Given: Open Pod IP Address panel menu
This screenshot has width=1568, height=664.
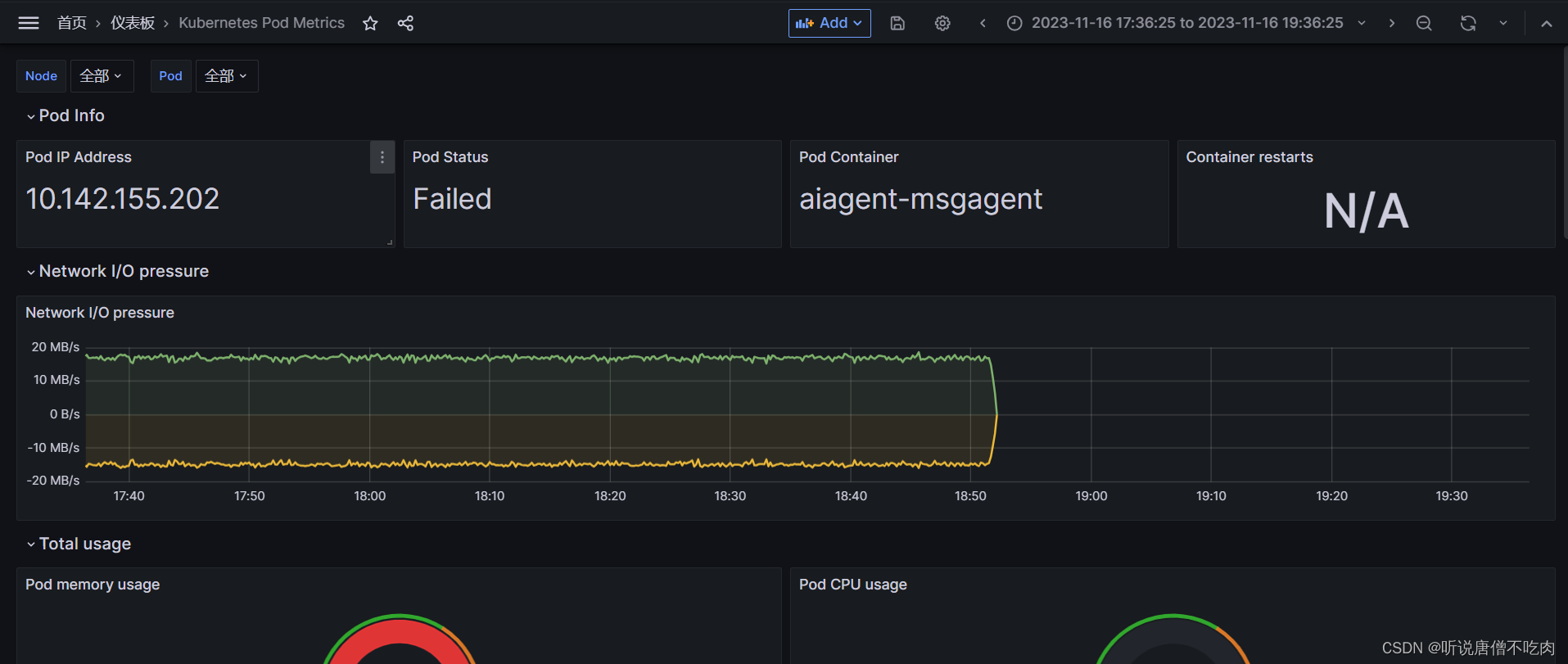Looking at the screenshot, I should tap(382, 157).
